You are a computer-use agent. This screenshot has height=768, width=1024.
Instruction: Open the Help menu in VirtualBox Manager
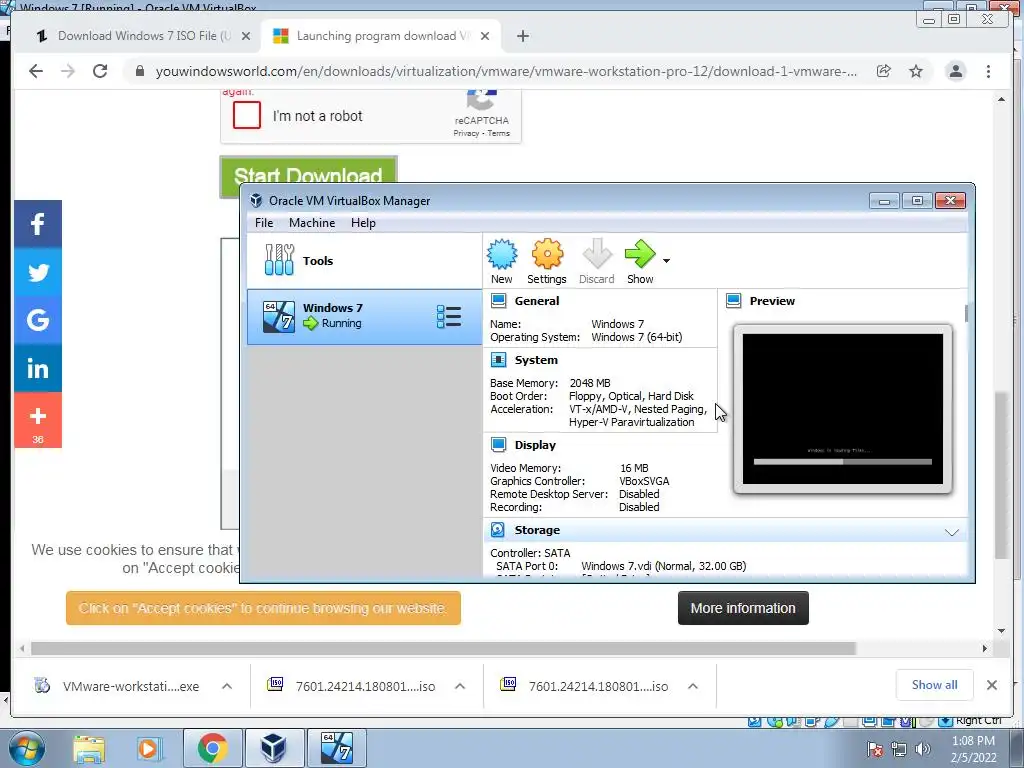click(x=363, y=223)
